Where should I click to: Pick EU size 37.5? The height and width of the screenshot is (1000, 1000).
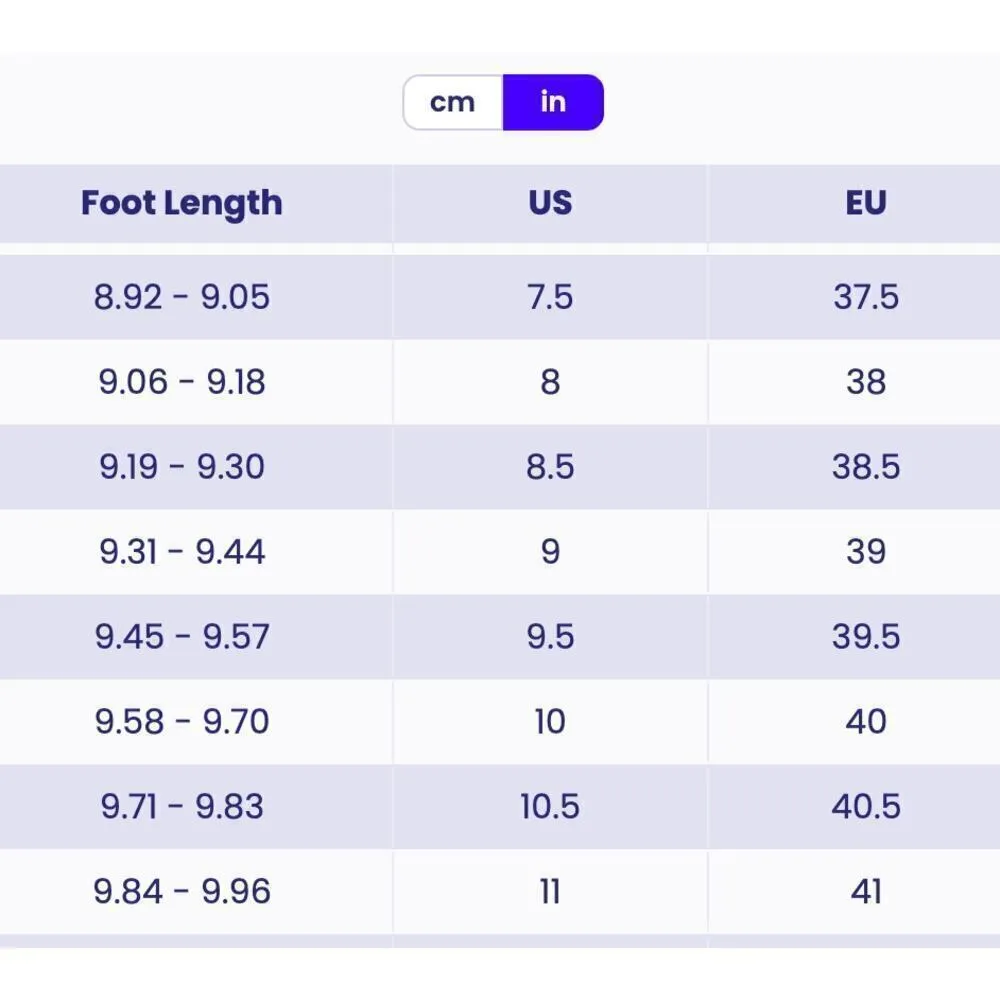(866, 297)
